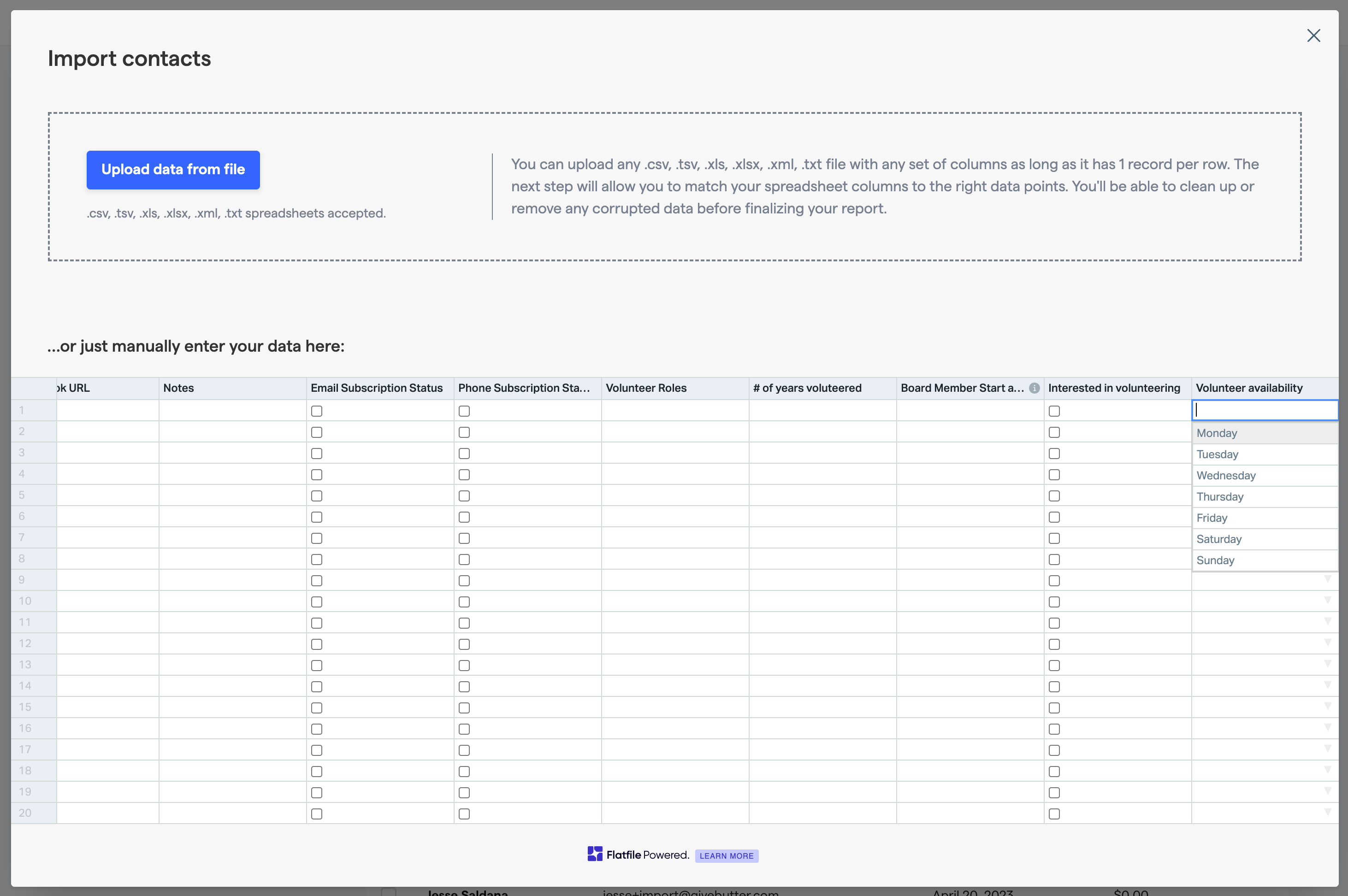Open the LEARN MORE link

[x=726, y=855]
